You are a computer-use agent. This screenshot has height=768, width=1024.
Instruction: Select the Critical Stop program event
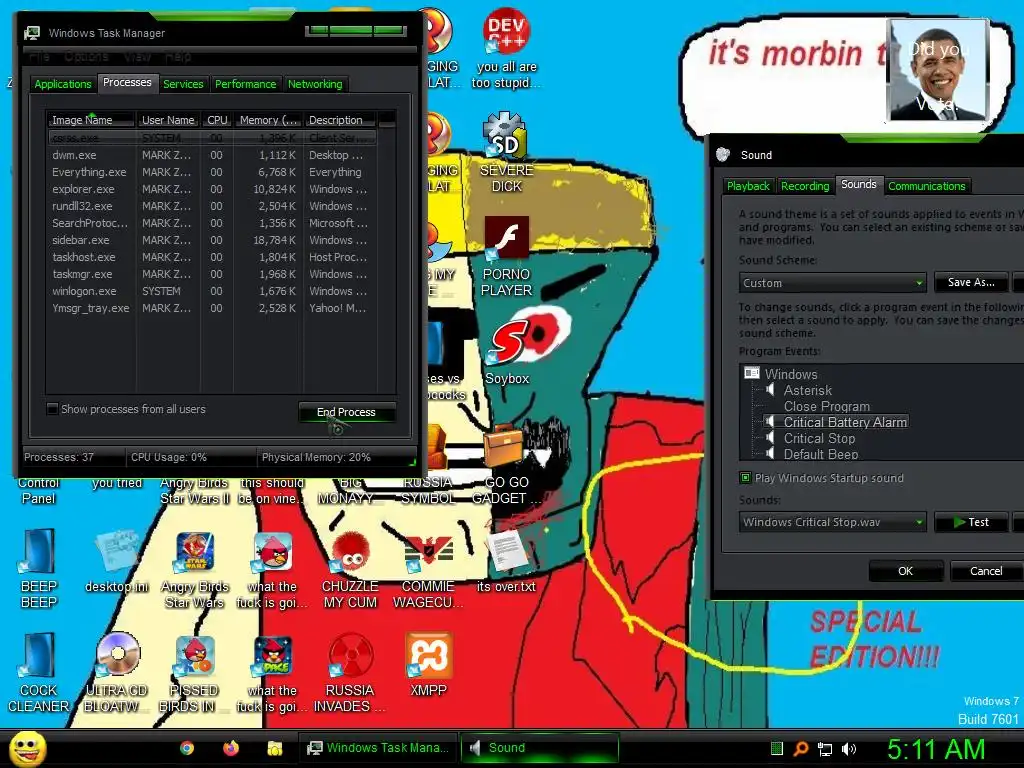point(819,438)
